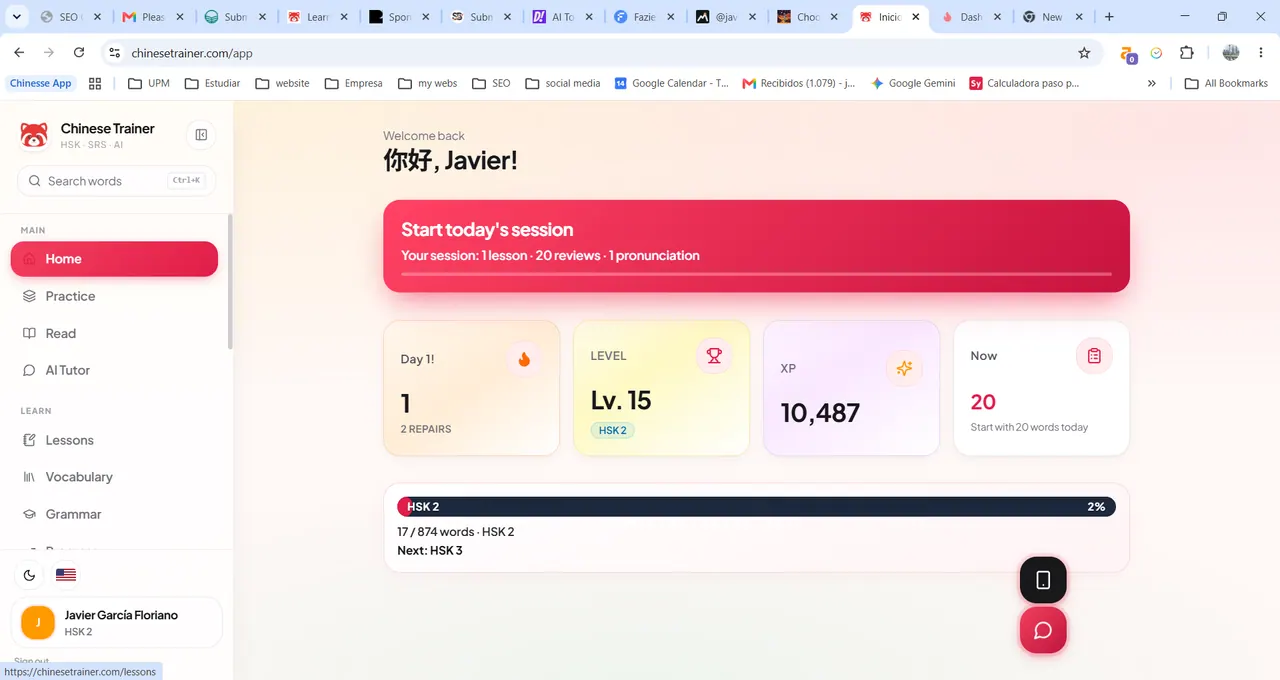Open Chrome profile avatar
1280x680 pixels.
1231,53
